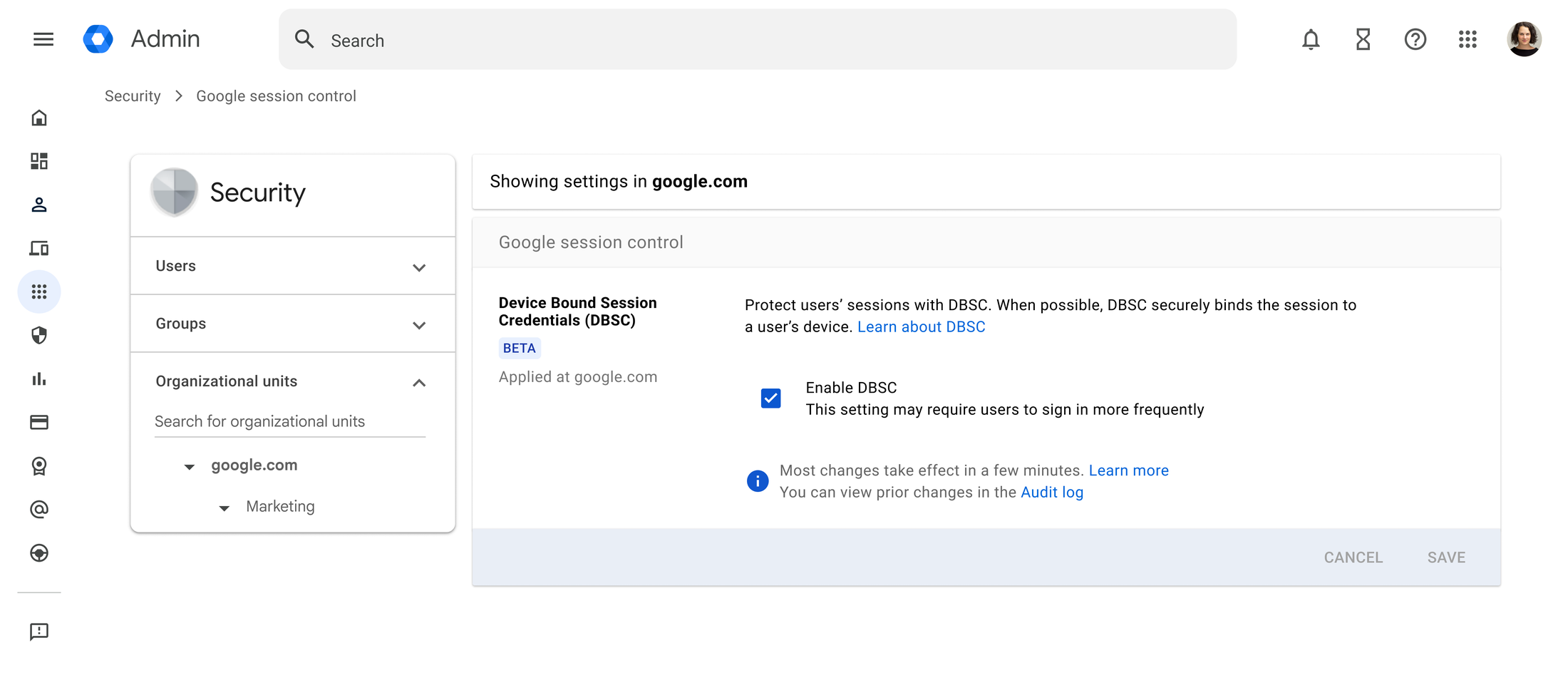Expand the Groups section
This screenshot has width=1568, height=690.
click(293, 324)
